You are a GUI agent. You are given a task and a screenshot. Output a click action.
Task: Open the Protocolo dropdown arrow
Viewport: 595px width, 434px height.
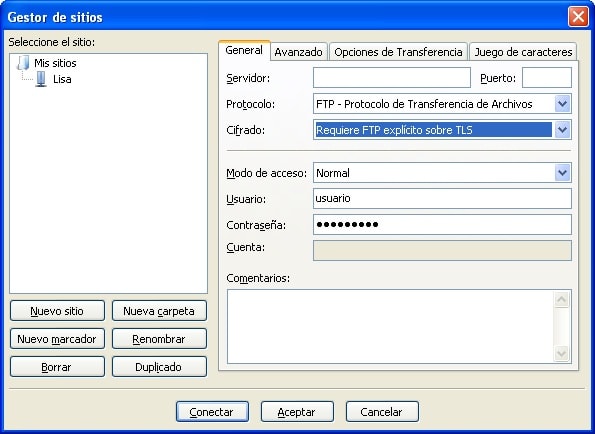(x=562, y=104)
